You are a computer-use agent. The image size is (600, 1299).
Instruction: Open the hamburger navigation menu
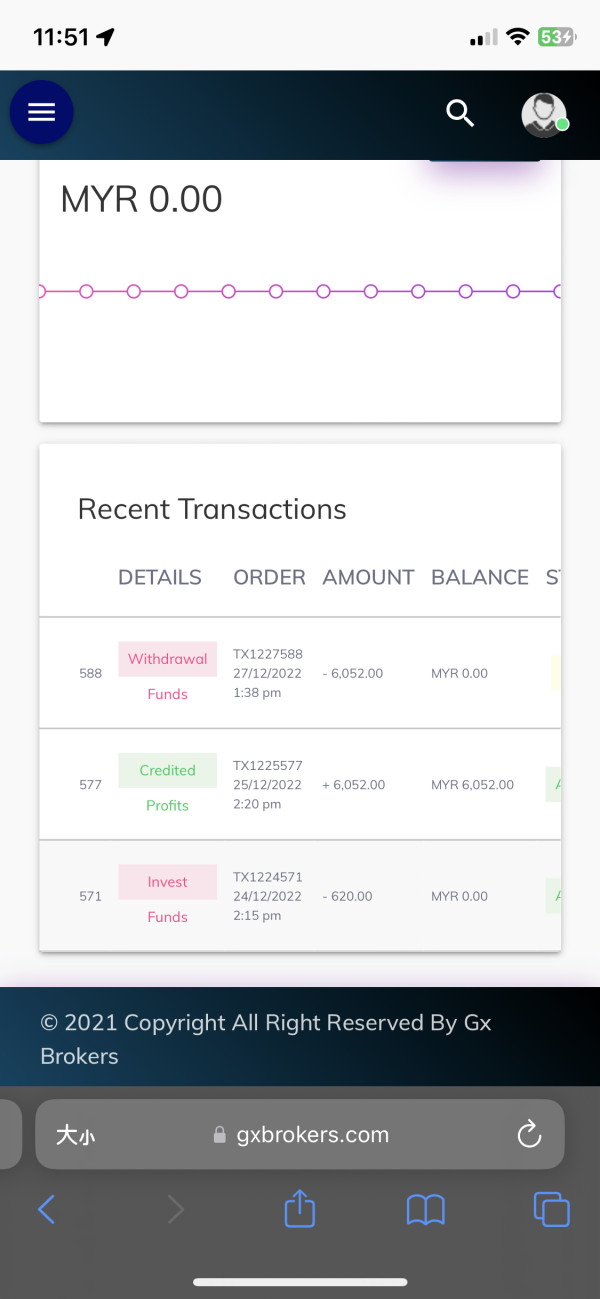pos(41,112)
